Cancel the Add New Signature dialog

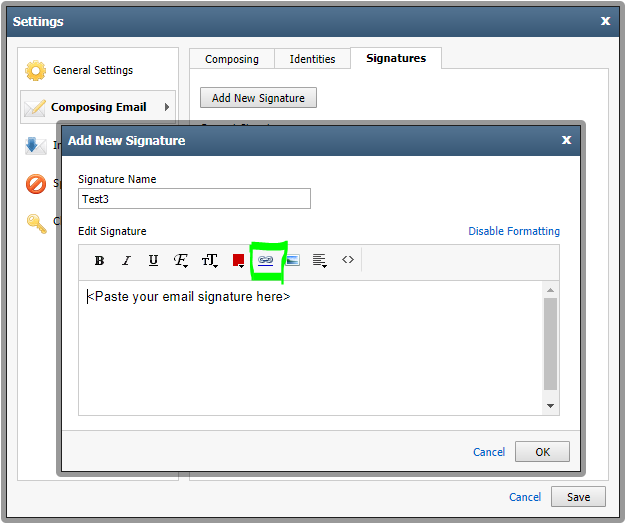(490, 453)
